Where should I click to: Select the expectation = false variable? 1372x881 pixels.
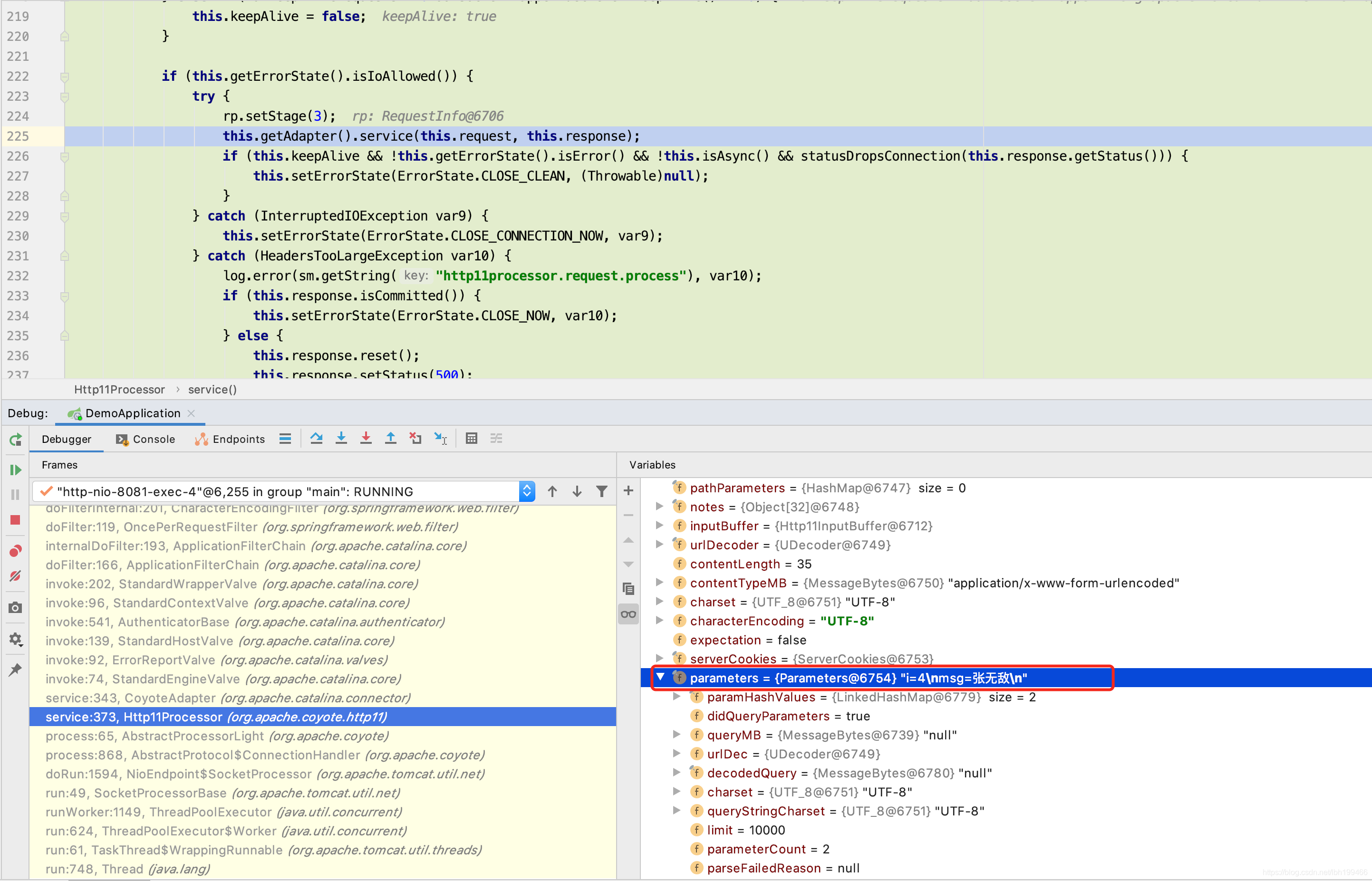click(1006, 640)
